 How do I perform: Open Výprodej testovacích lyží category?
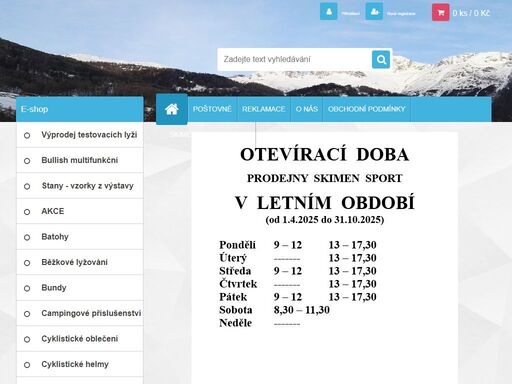(x=80, y=135)
